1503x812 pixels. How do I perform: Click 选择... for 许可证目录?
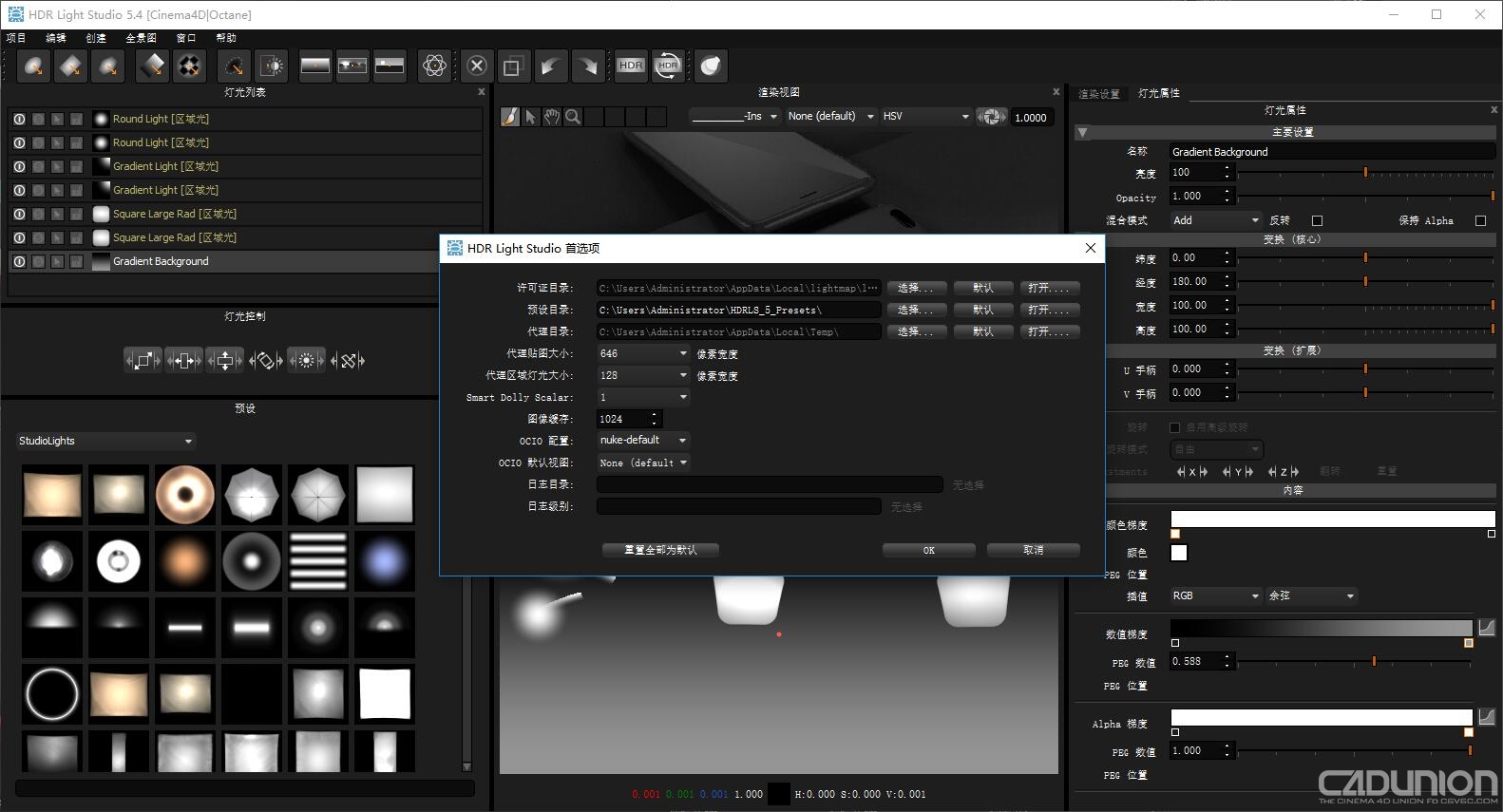coord(916,288)
